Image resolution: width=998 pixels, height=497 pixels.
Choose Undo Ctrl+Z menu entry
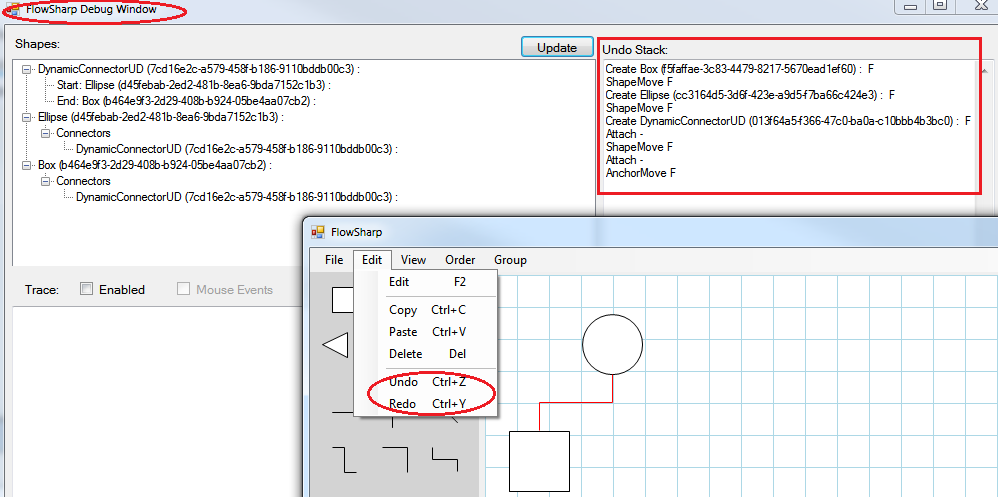click(426, 382)
